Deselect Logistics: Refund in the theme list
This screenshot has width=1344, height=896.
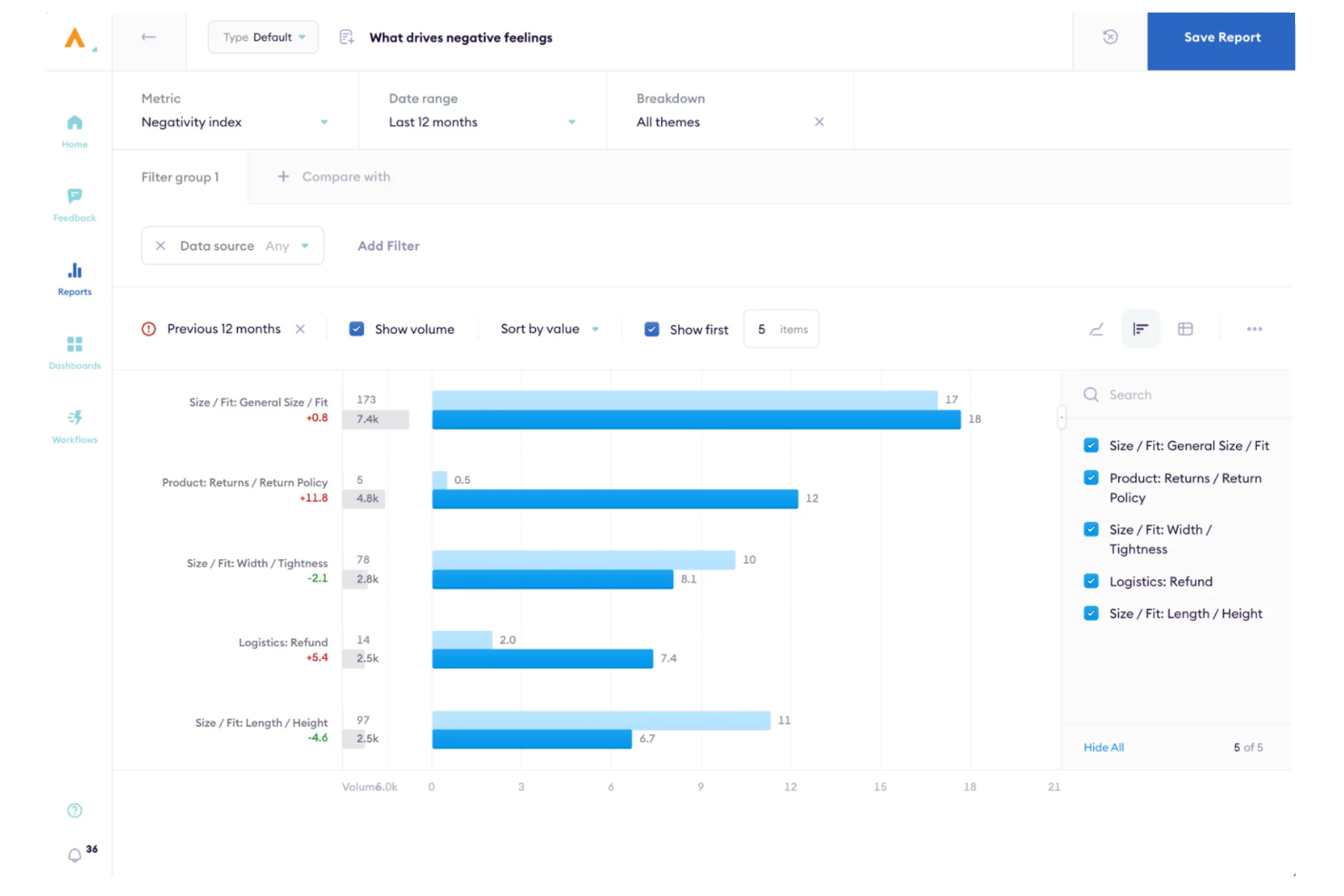tap(1091, 581)
